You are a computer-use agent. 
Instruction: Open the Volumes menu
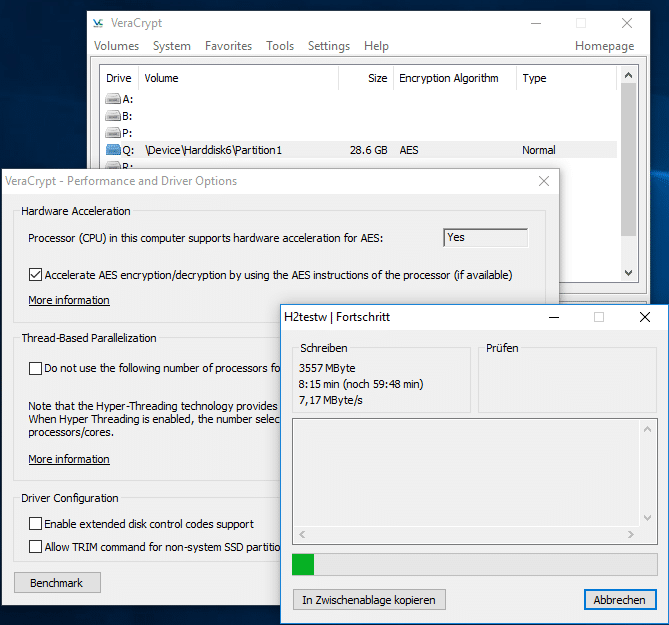click(116, 46)
